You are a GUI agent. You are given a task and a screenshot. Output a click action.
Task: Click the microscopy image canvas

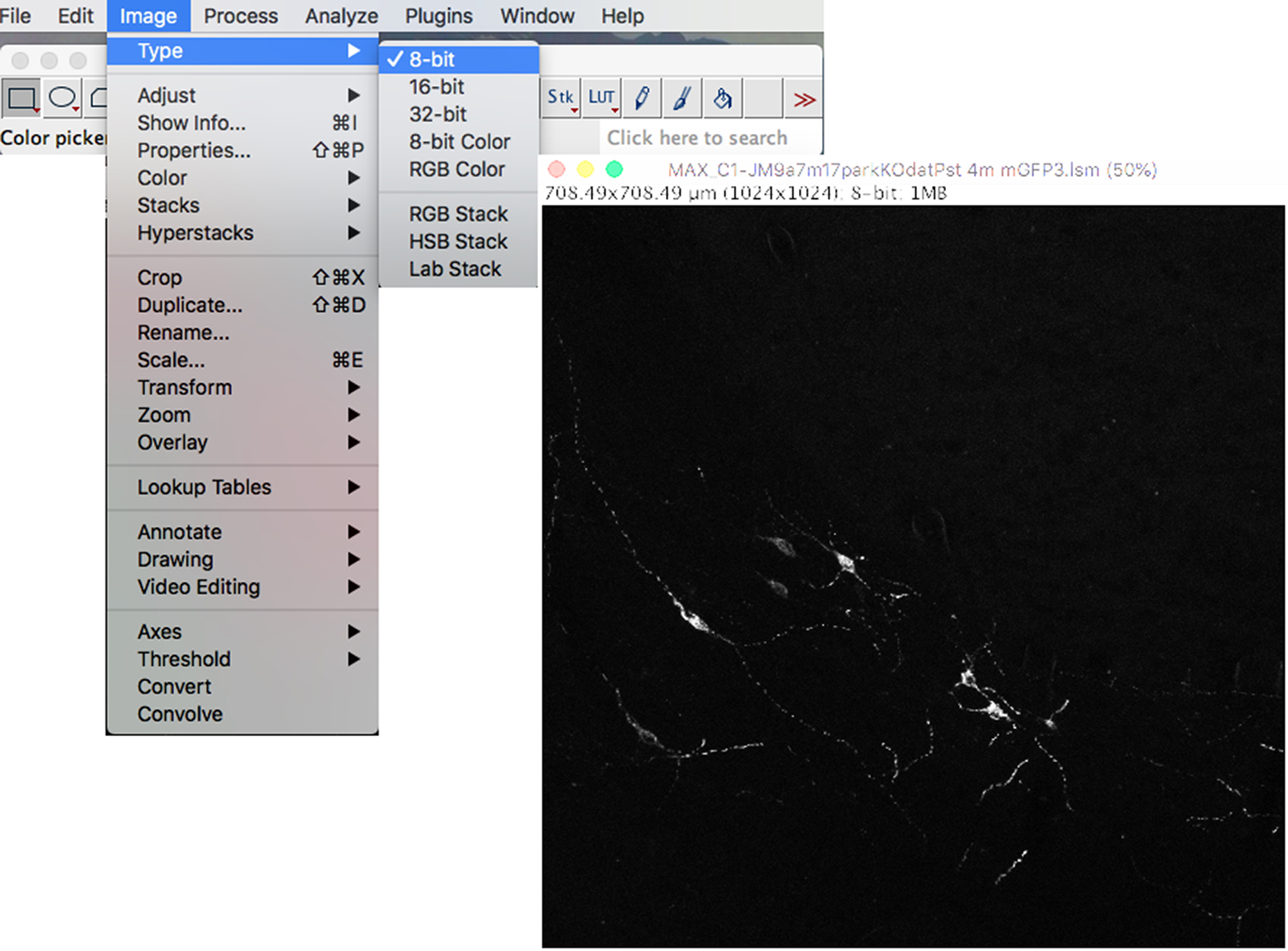click(x=913, y=576)
